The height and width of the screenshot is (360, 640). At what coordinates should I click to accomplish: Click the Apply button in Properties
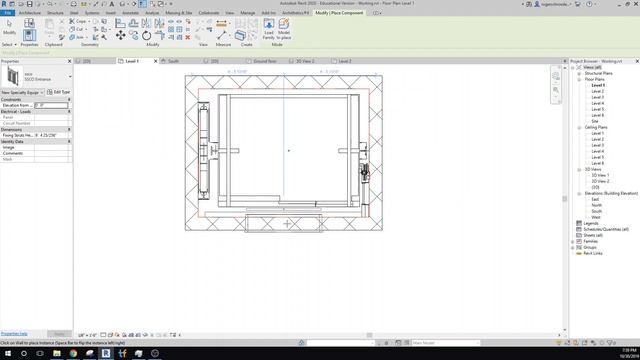coord(59,334)
